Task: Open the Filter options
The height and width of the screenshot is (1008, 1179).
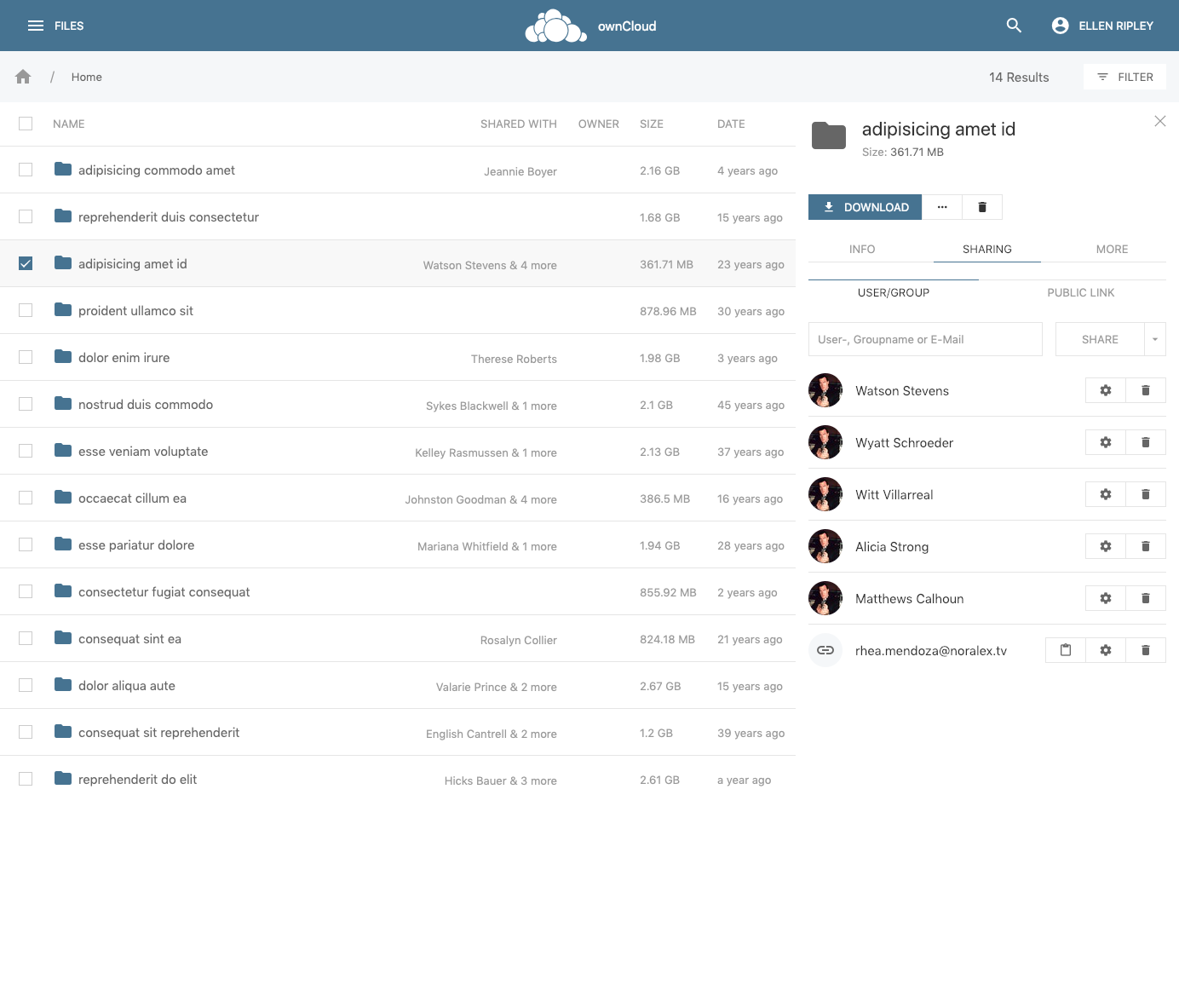Action: point(1124,77)
